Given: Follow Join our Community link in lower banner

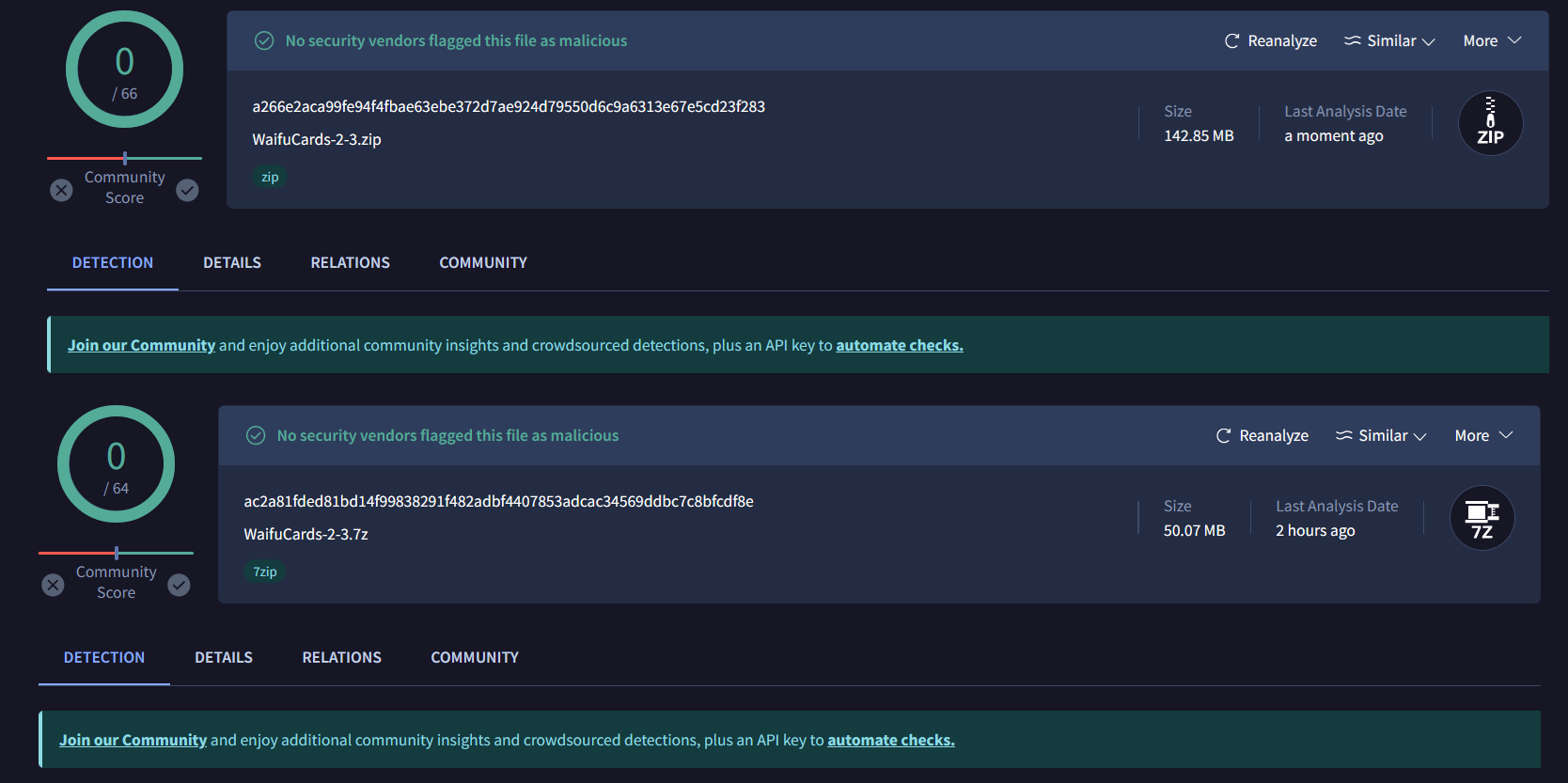Looking at the screenshot, I should point(133,740).
